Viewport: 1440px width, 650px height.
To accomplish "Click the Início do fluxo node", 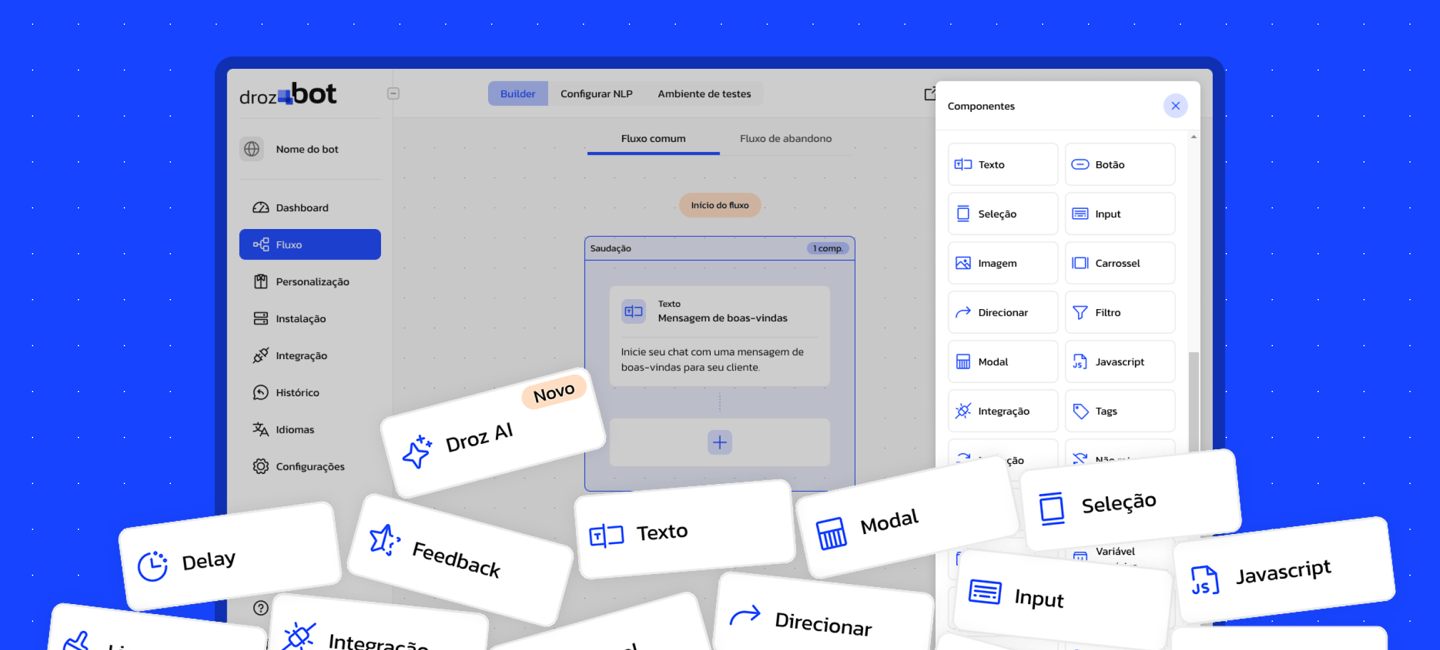I will pyautogui.click(x=720, y=206).
